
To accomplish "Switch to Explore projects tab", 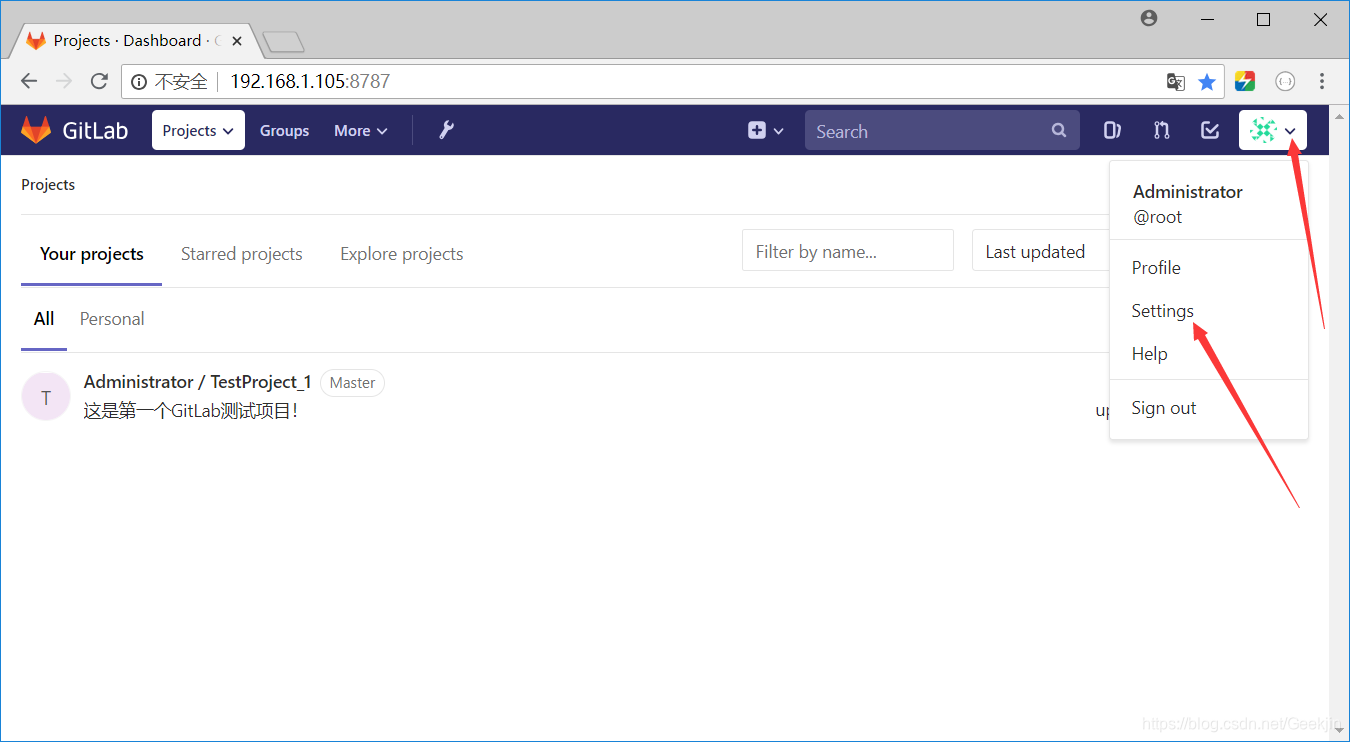I will pyautogui.click(x=401, y=254).
